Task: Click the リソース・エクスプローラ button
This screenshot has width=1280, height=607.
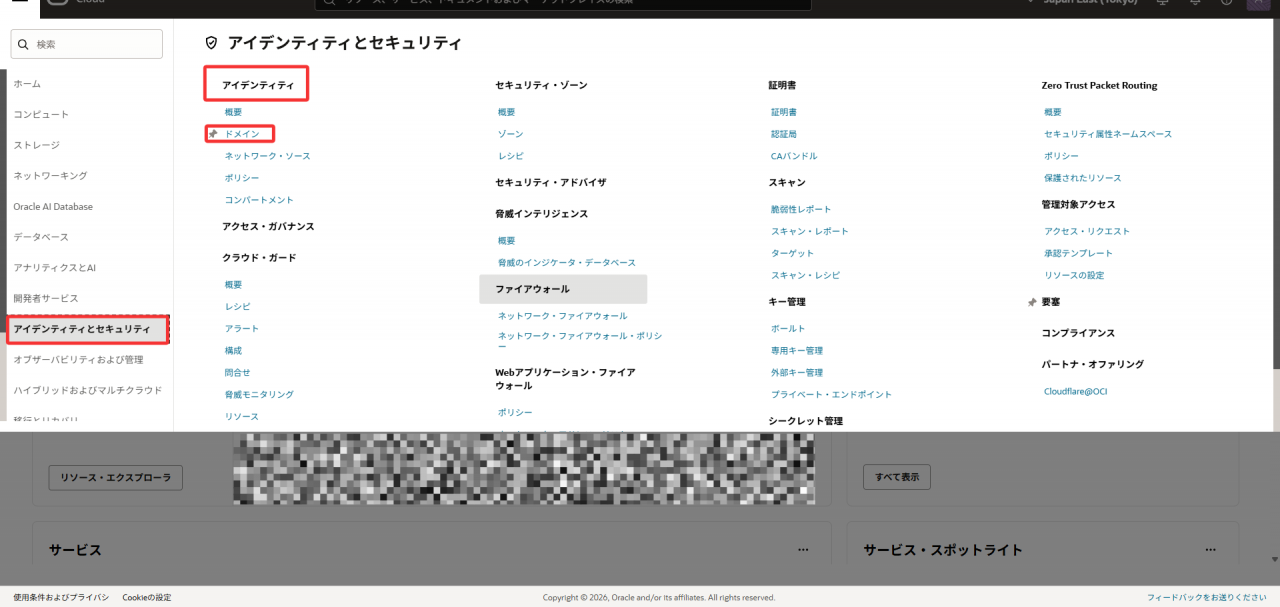Action: click(116, 478)
